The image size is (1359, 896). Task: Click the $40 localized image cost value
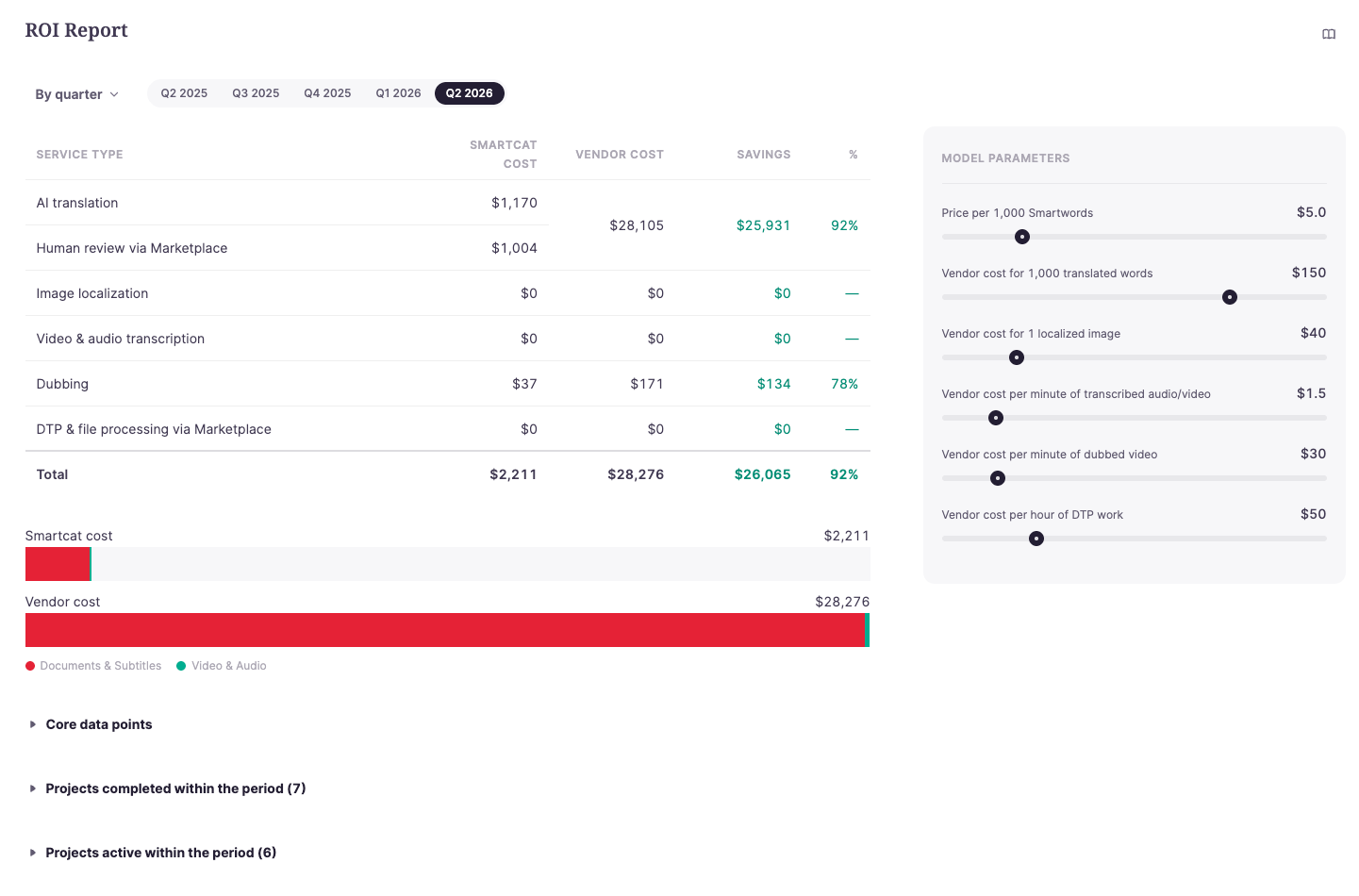(1313, 333)
